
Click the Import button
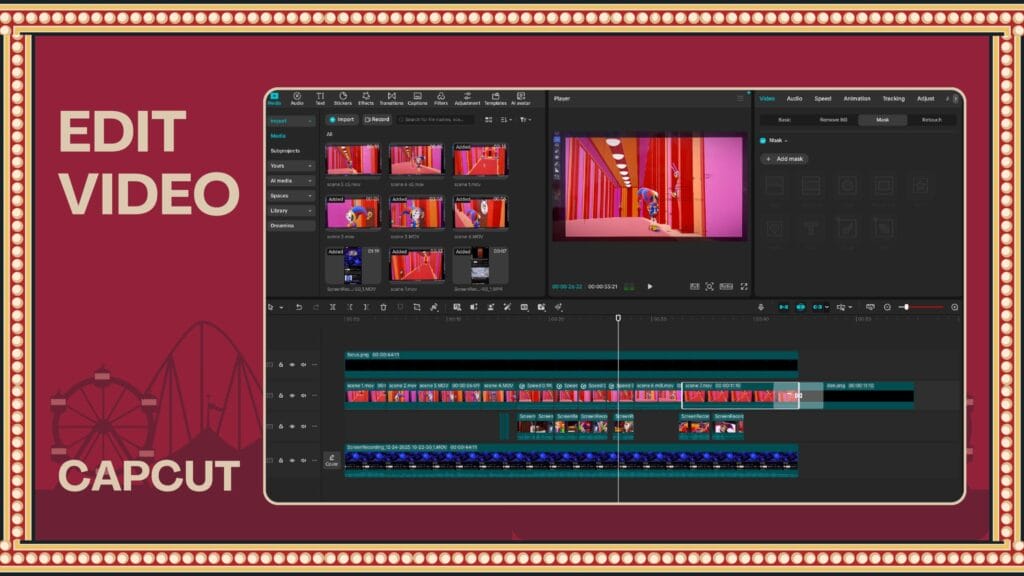tap(342, 120)
